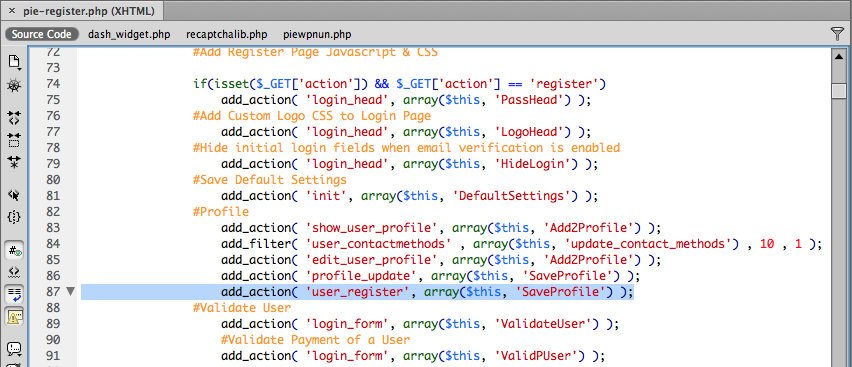Click the vertical scrollbar thumb

[839, 90]
